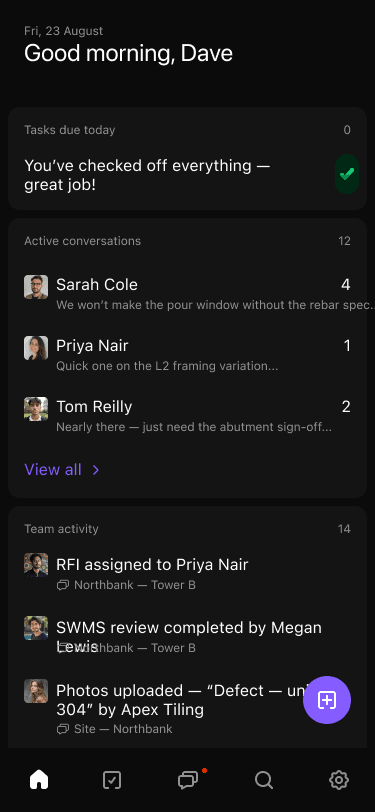Open the RFI assigned to Priya Nair activity
The width and height of the screenshot is (375, 812).
[188, 573]
